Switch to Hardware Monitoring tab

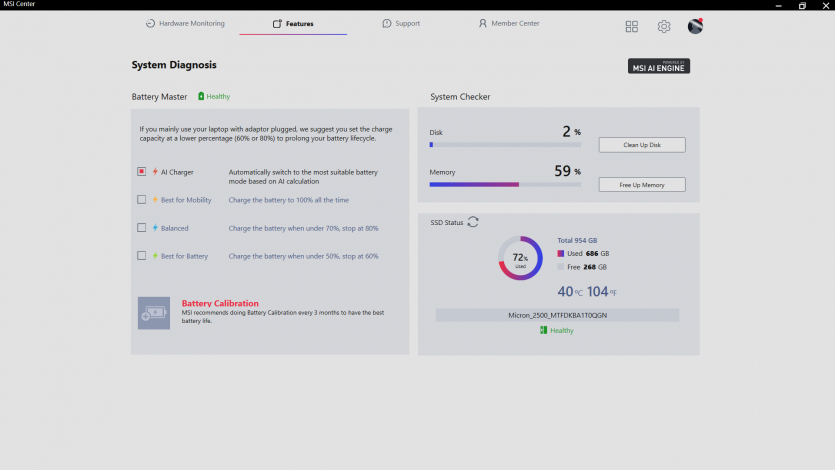[x=185, y=23]
